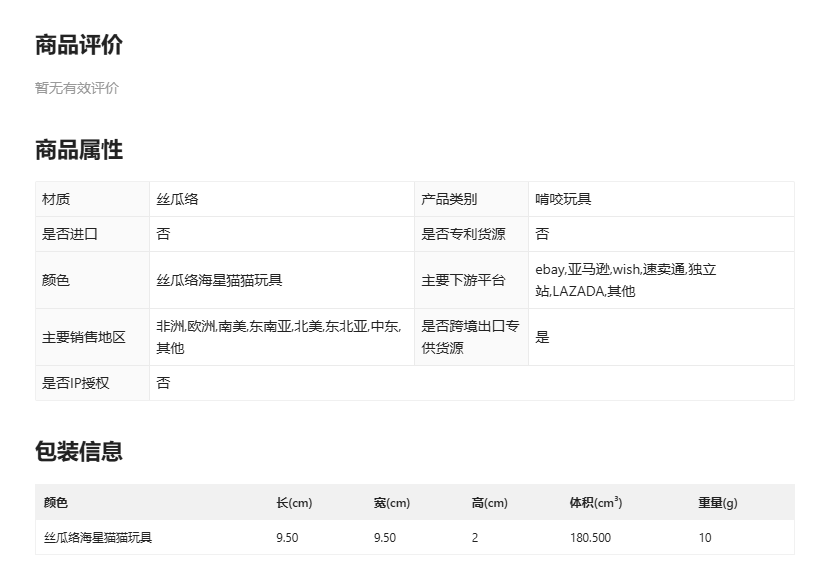This screenshot has width=817, height=576.
Task: Click the 长(cm) column header
Action: pos(294,503)
